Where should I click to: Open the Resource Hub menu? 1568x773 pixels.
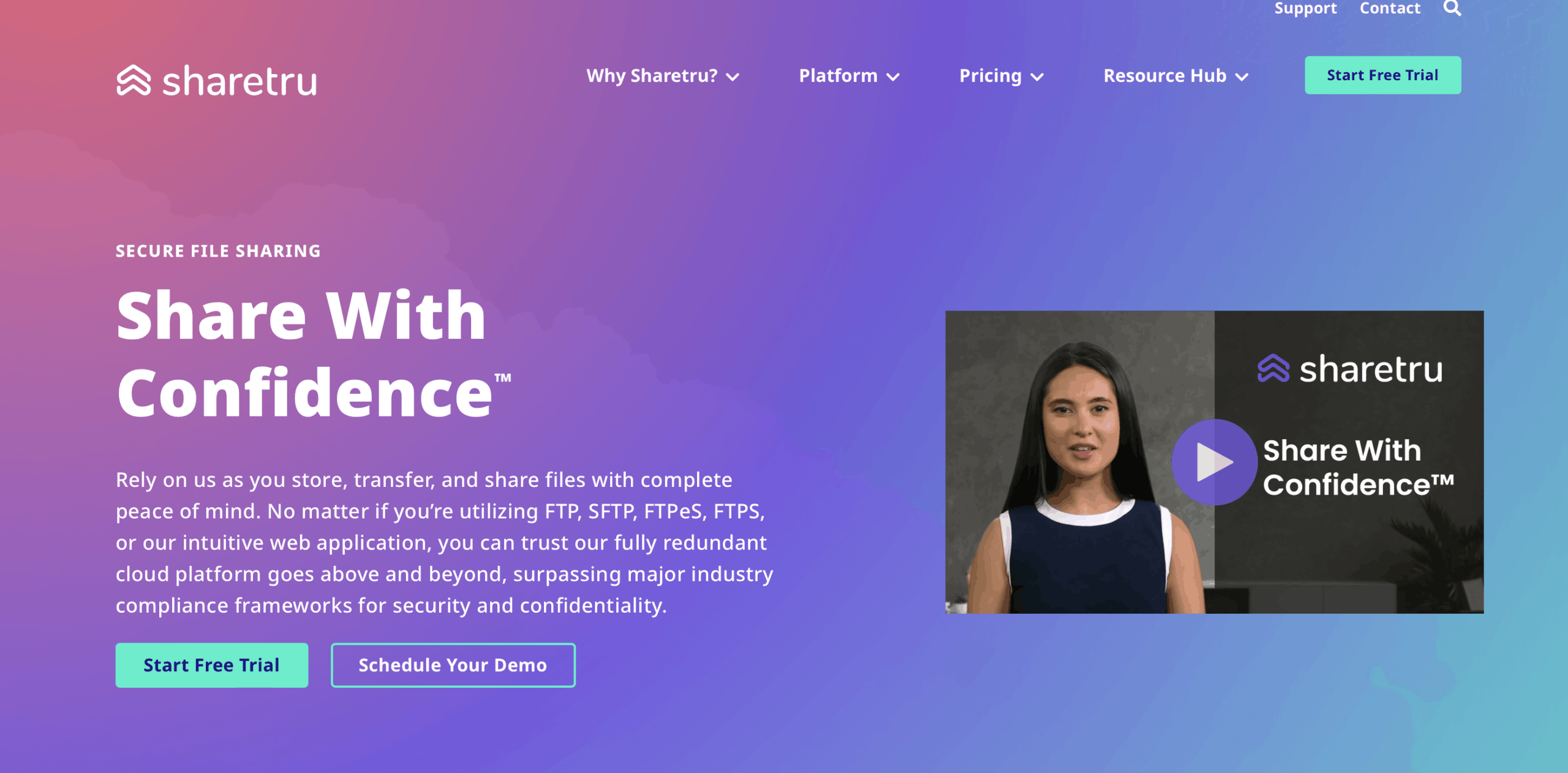pos(1165,76)
